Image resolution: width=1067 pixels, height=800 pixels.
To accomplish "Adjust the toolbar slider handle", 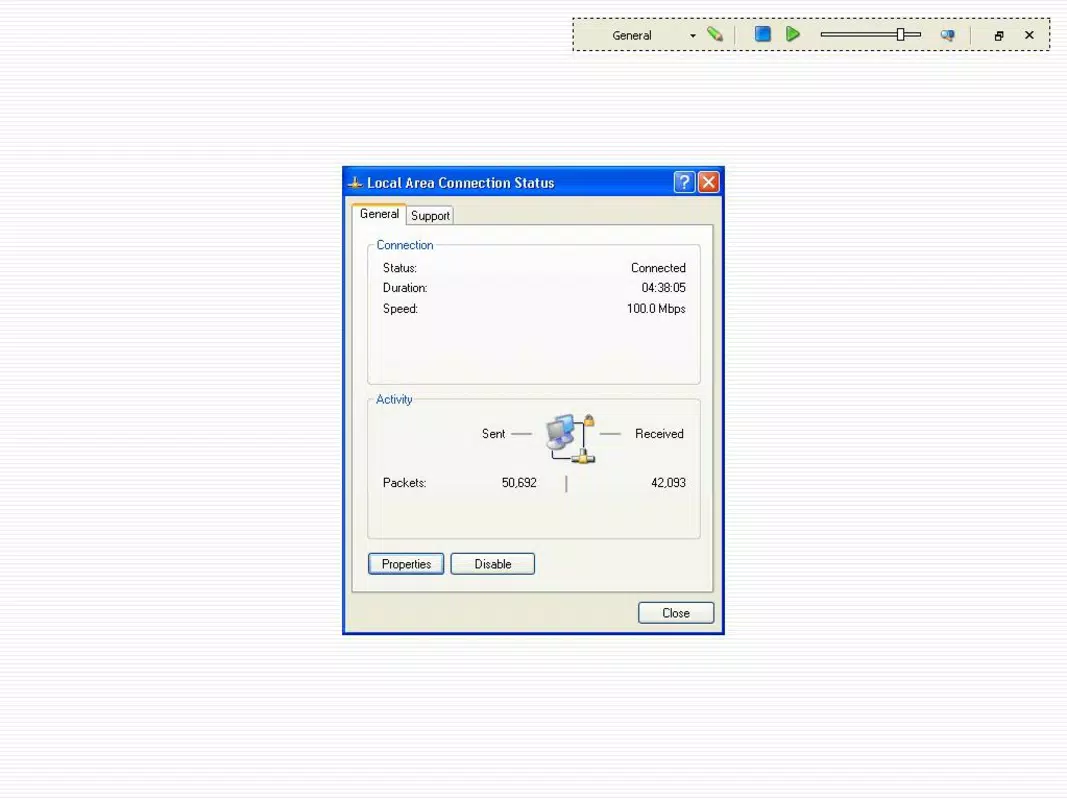I will coord(900,35).
